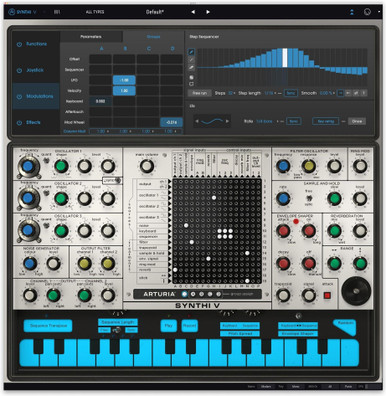This screenshot has height=396, width=386.
Task: Select the pencil draw tool in Step Sequencer
Action: [x=191, y=52]
